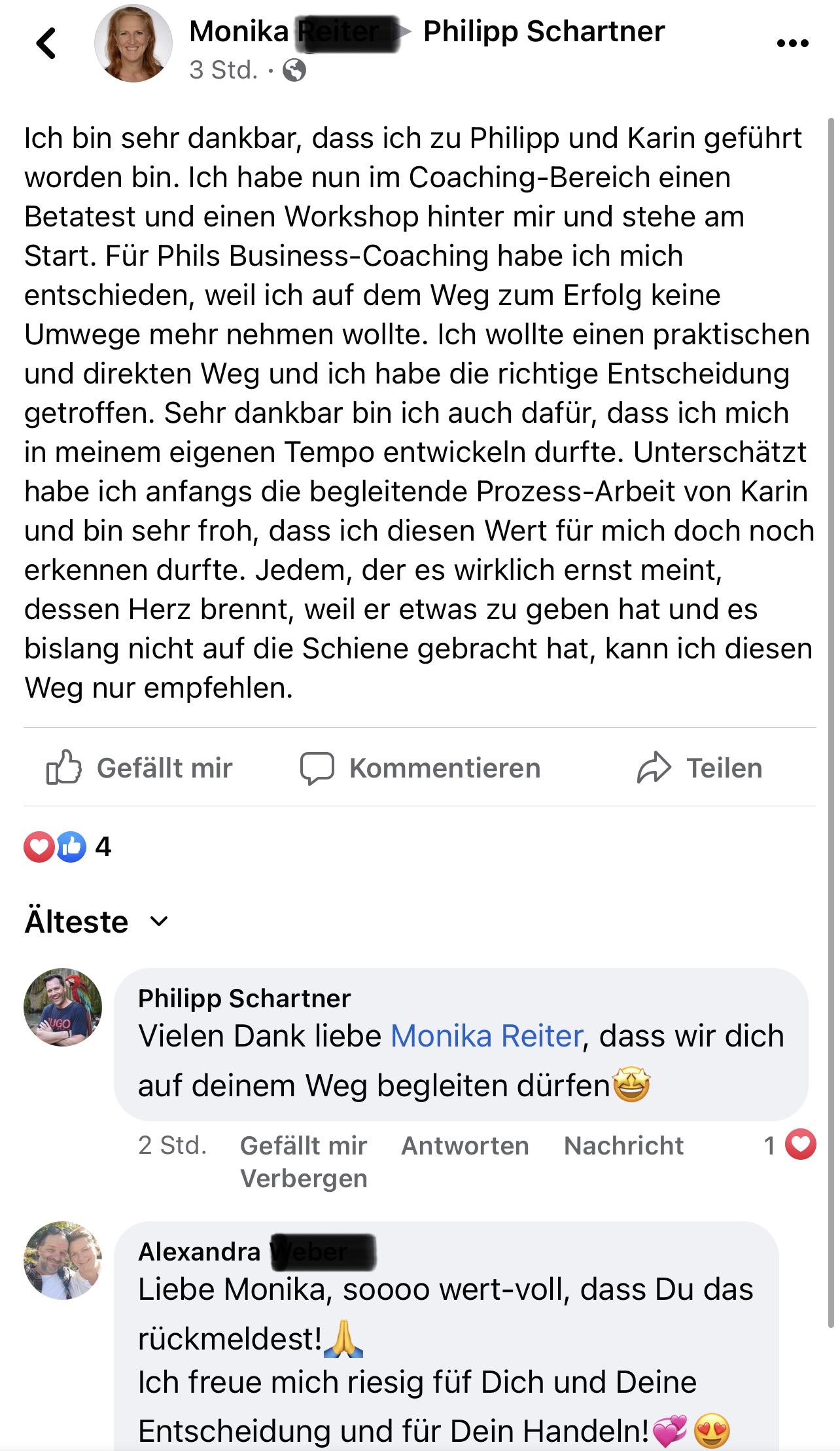Reply to Philipp's comment with Antworten
Screen dimensions: 840x1451
(x=464, y=1145)
